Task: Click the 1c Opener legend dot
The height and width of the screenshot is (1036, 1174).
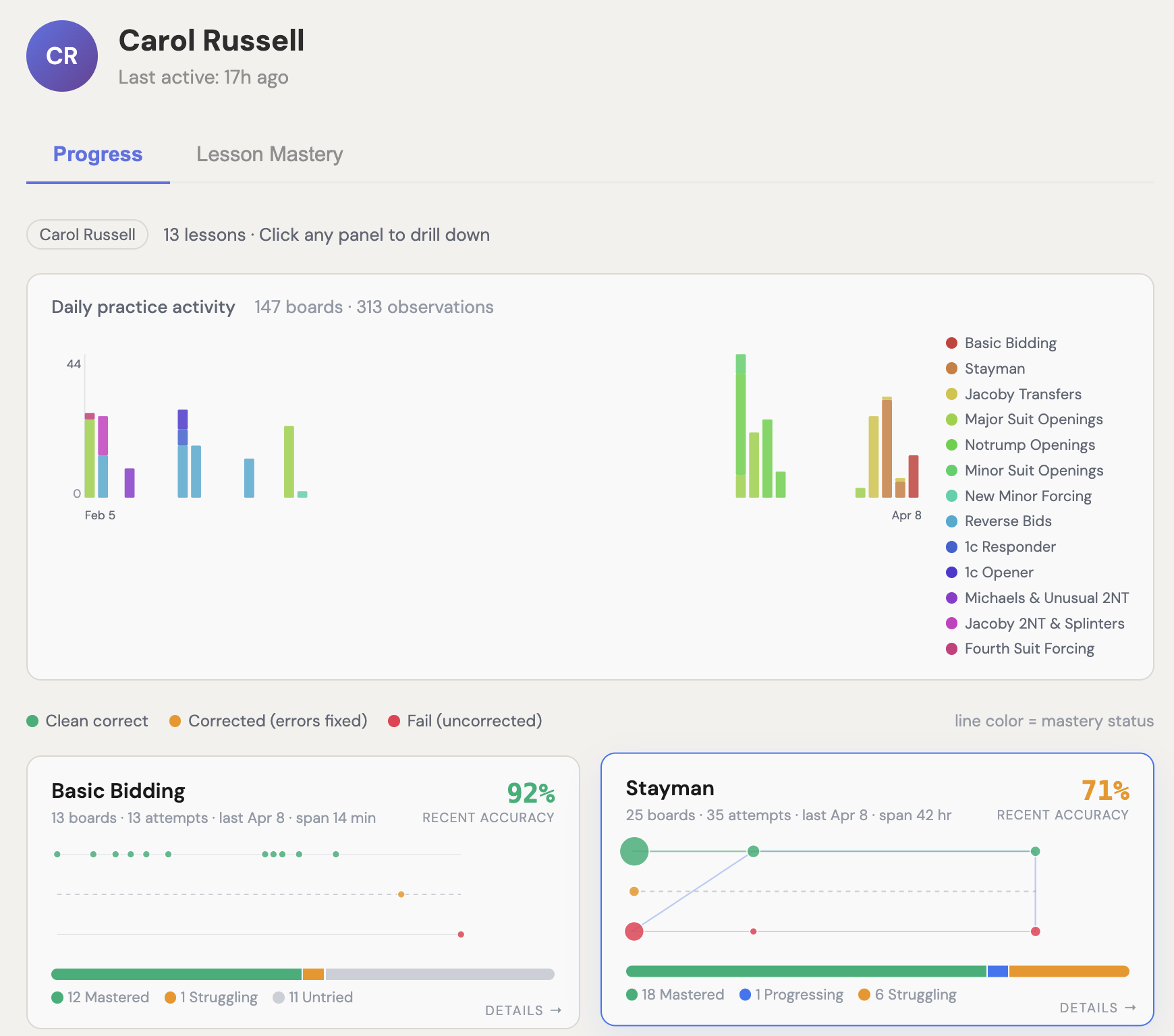Action: pos(951,572)
